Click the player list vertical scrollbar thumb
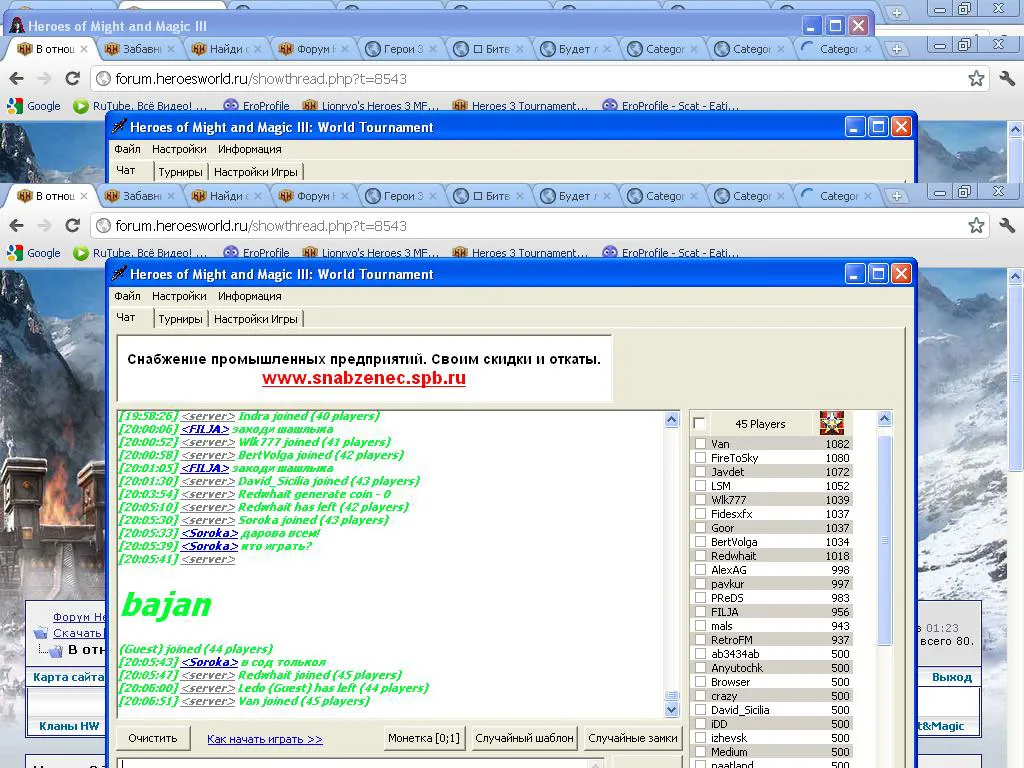The width and height of the screenshot is (1024, 768). (884, 540)
